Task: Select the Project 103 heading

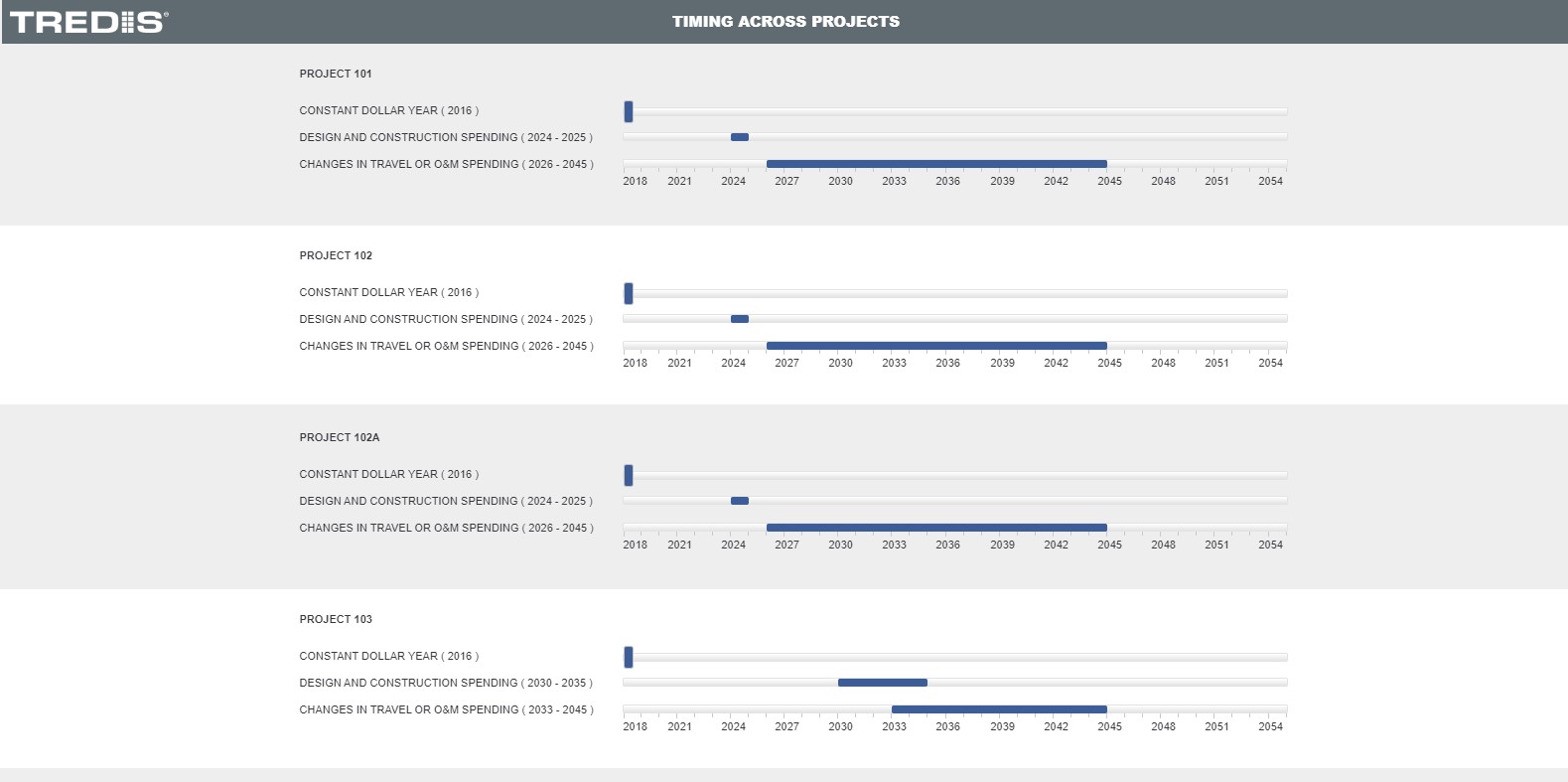Action: coord(336,619)
